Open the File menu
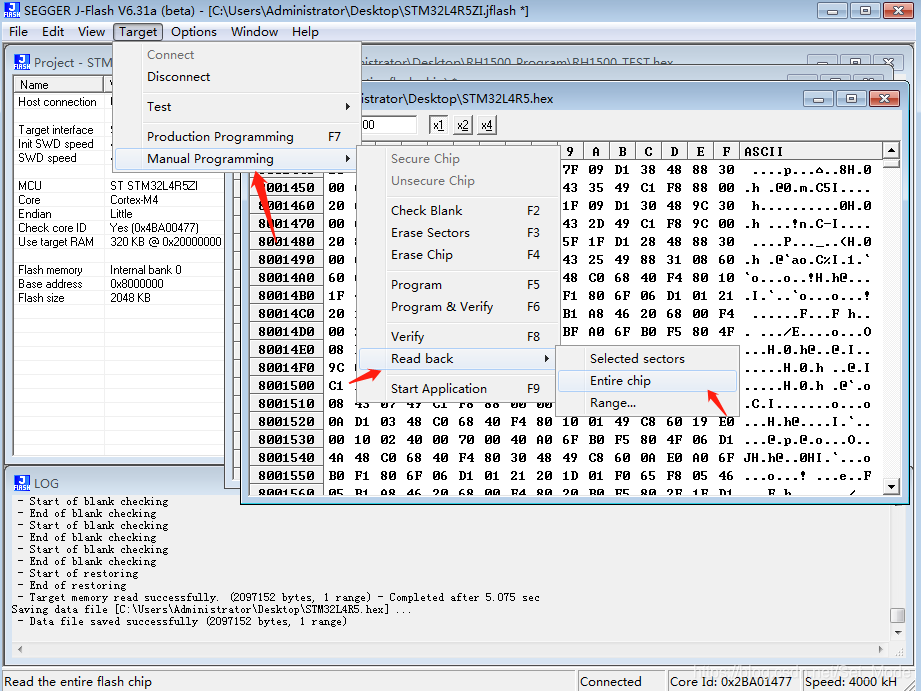921x691 pixels. [x=18, y=32]
